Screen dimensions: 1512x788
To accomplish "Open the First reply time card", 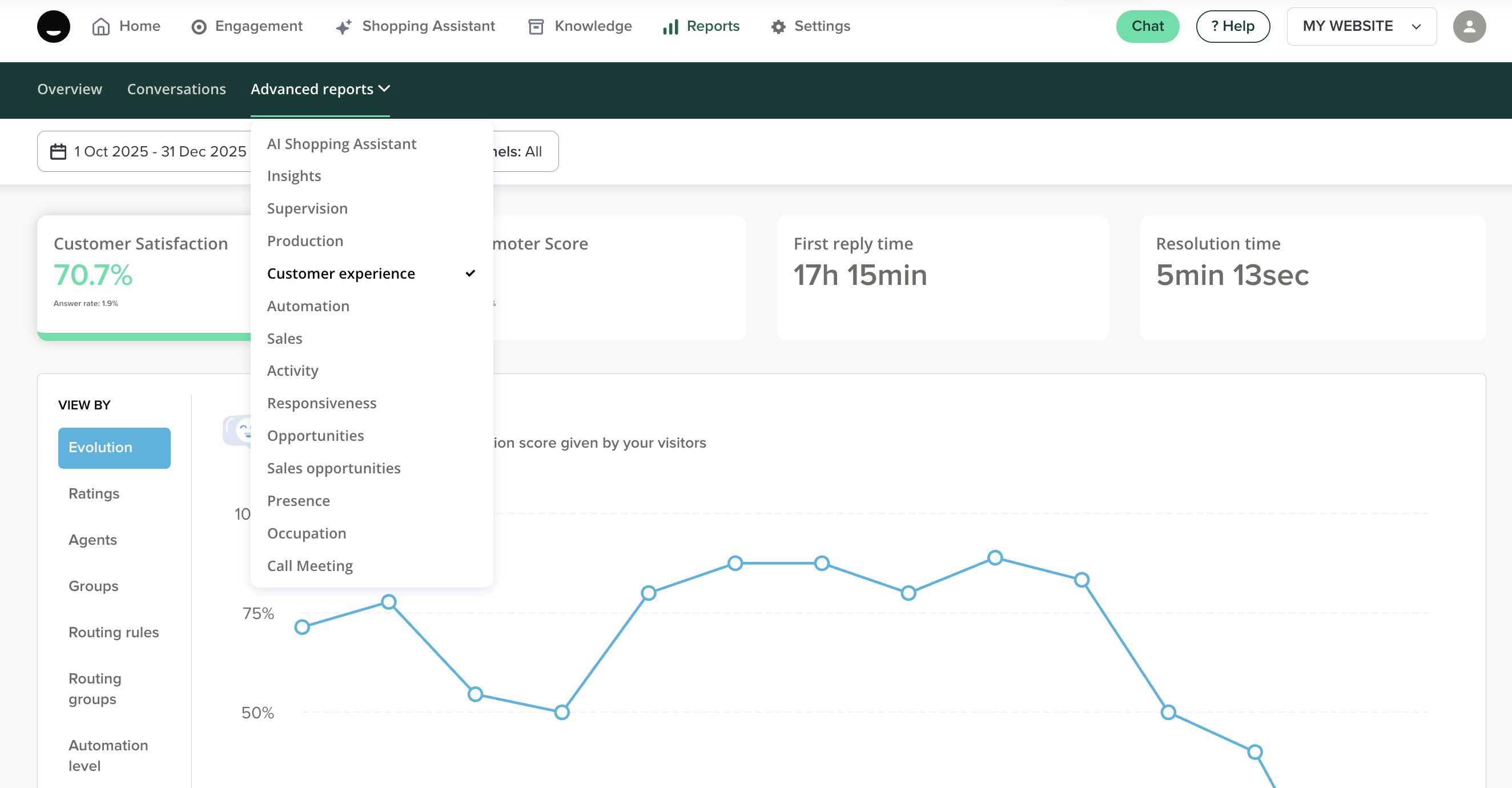I will point(942,277).
